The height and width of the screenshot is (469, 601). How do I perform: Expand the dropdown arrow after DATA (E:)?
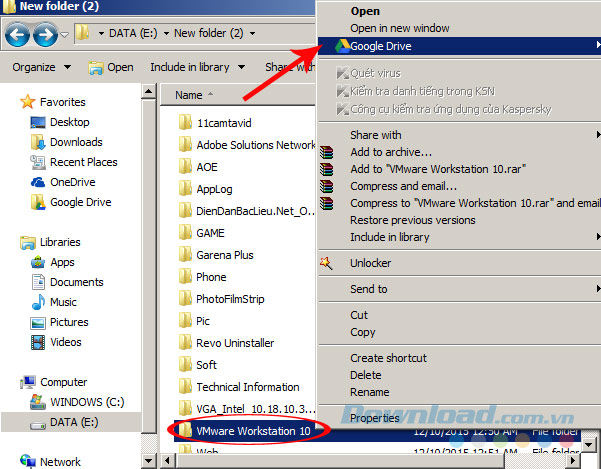(x=166, y=34)
